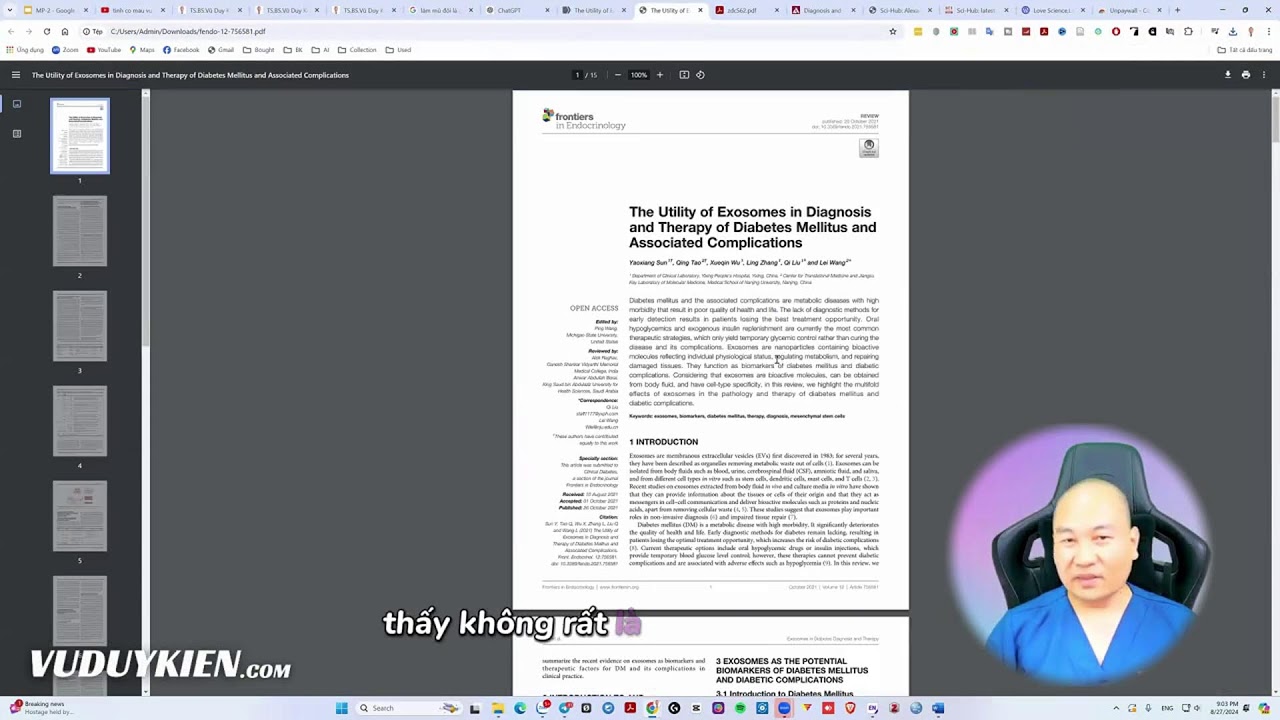This screenshot has height=720, width=1280.
Task: Show hidden system tray icons
Action: point(1116,708)
